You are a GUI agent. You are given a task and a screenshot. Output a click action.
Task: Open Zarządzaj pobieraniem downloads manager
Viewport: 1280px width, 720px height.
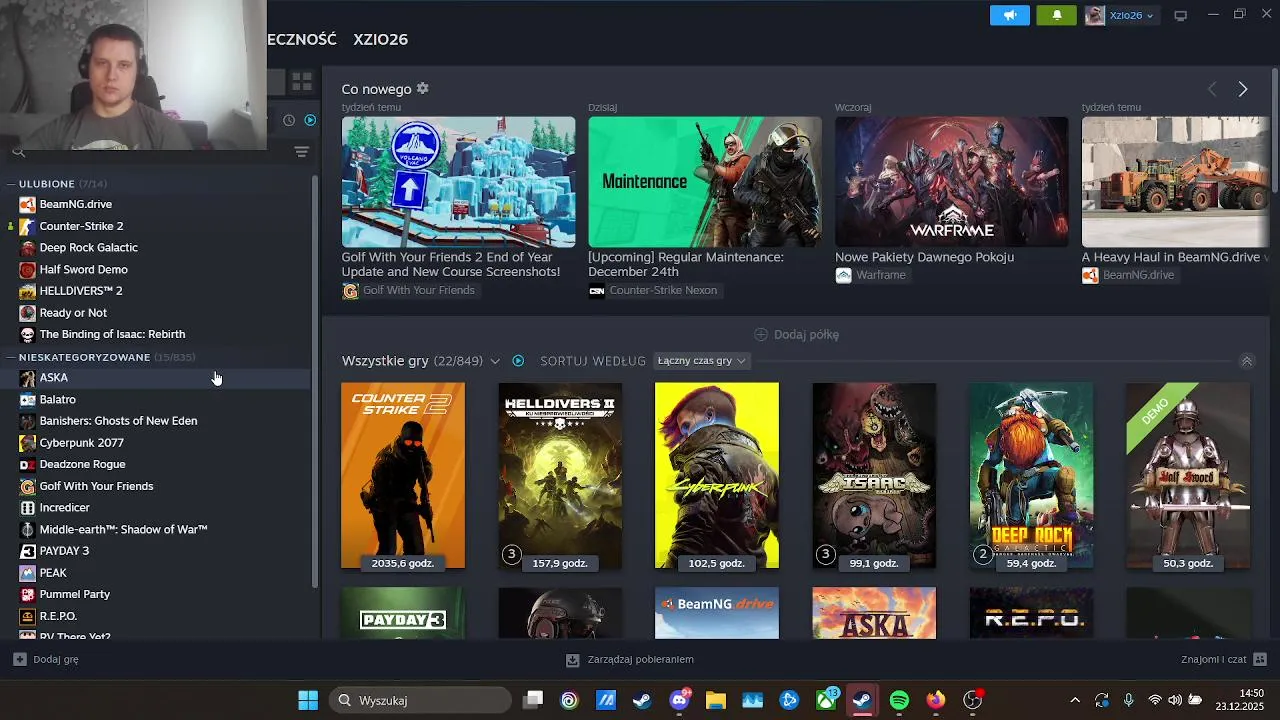coord(630,659)
